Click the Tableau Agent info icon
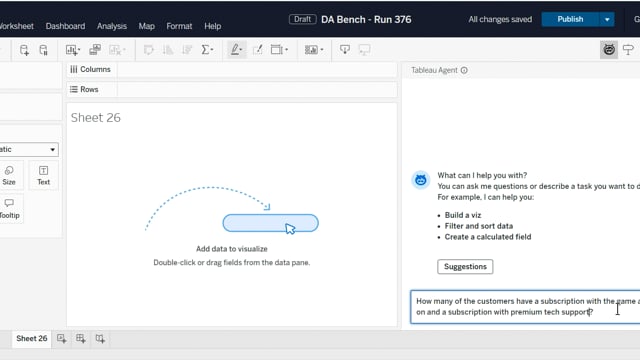 click(464, 70)
